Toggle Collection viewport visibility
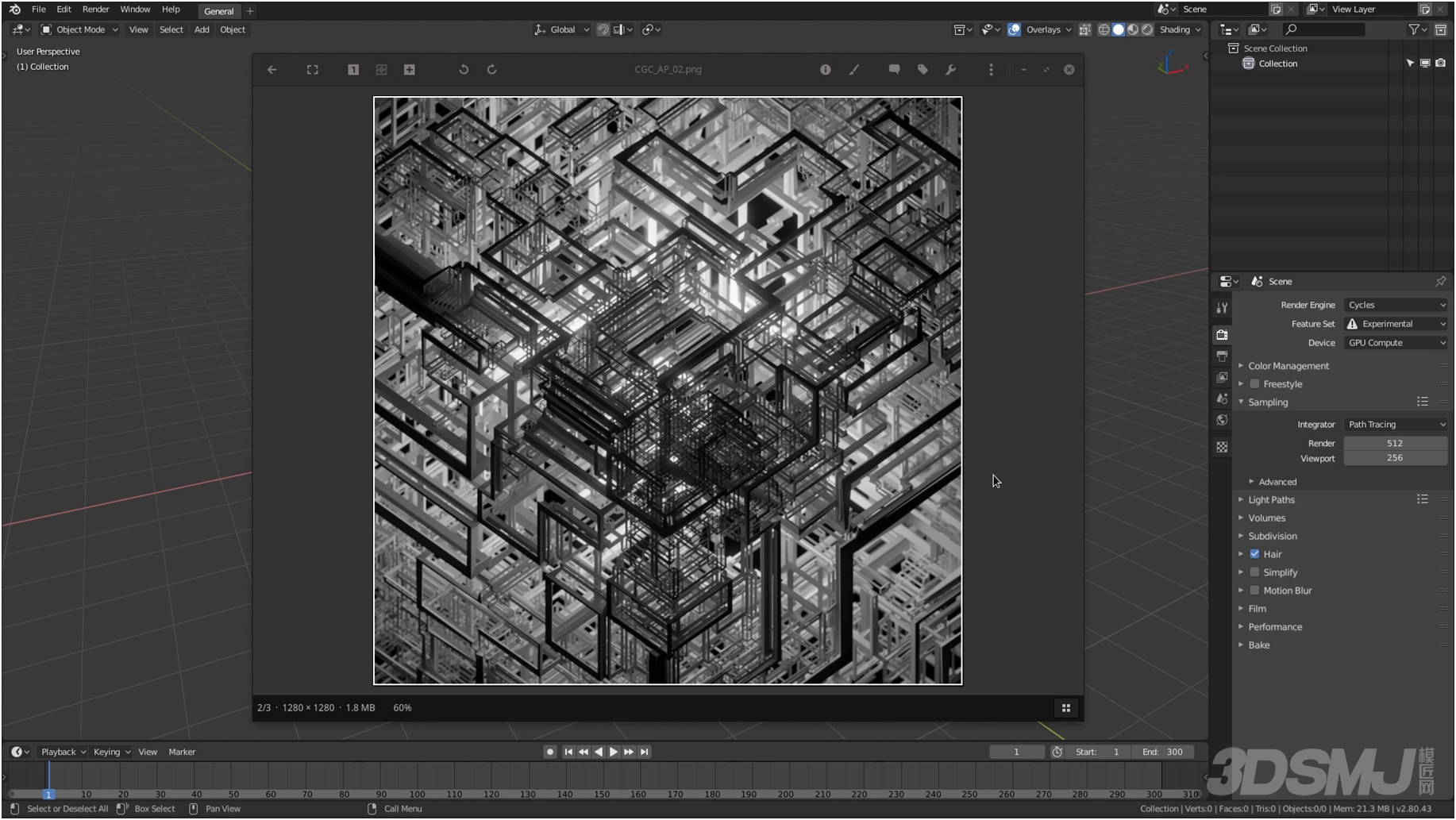 1425,64
